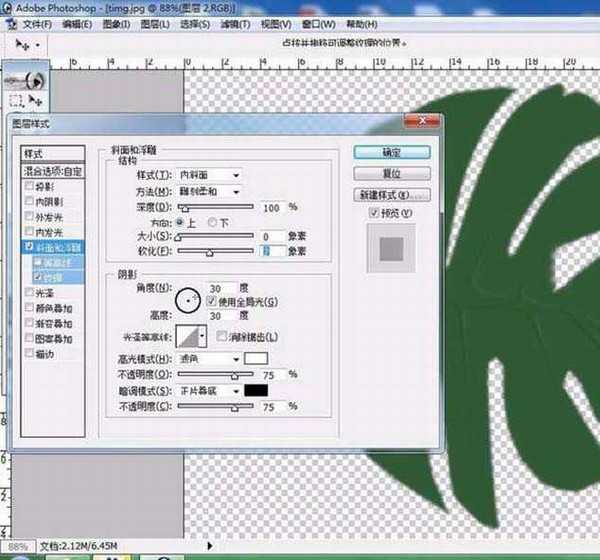Click the angle dial for shading direction

[x=188, y=298]
